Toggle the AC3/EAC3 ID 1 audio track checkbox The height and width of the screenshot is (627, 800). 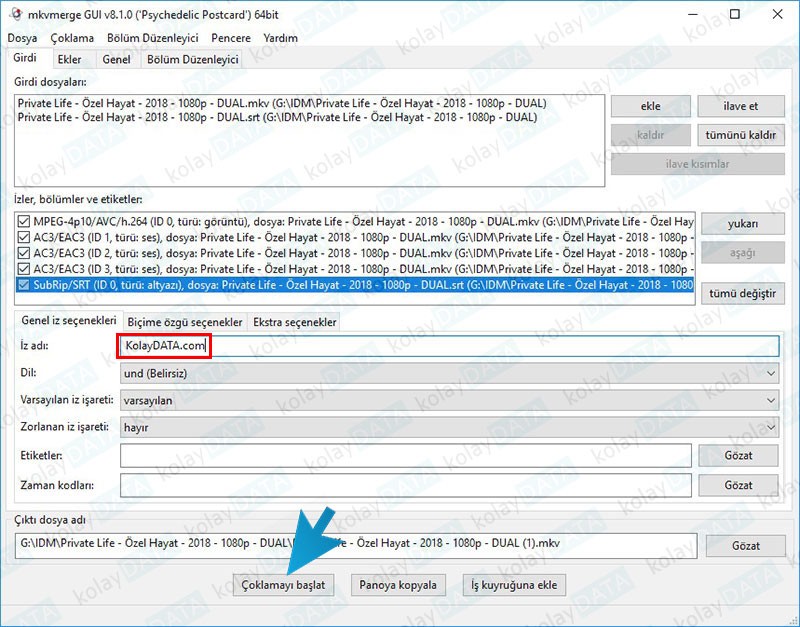tap(24, 237)
